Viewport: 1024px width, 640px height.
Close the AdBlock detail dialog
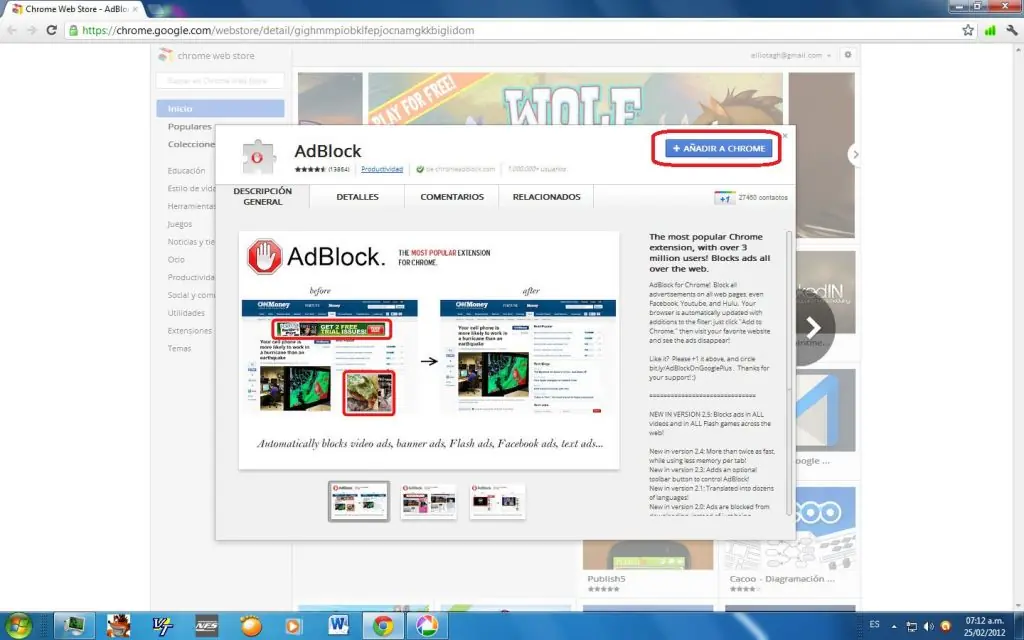tap(785, 136)
